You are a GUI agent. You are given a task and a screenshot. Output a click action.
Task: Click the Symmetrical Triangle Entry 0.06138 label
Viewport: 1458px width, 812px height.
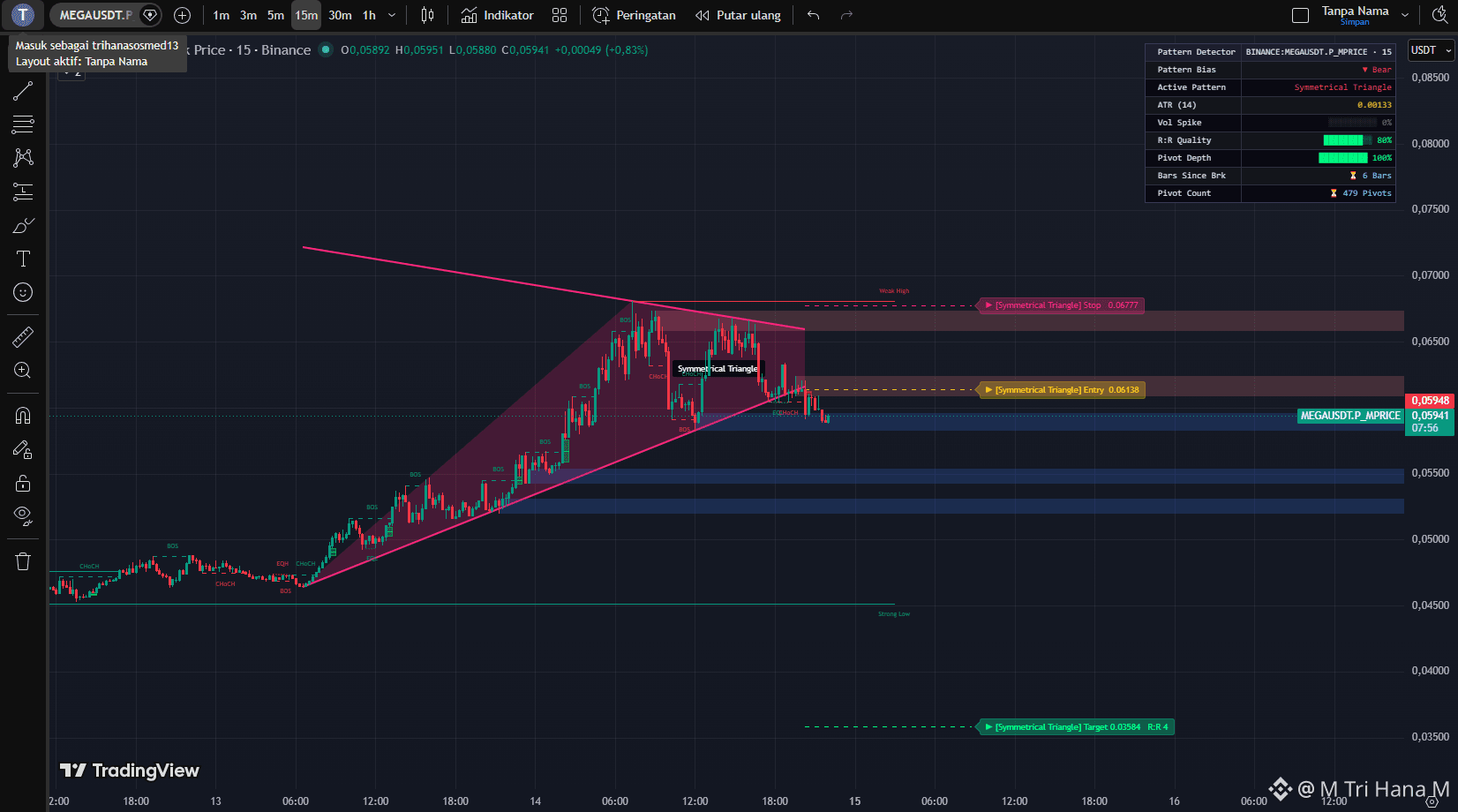(1063, 390)
